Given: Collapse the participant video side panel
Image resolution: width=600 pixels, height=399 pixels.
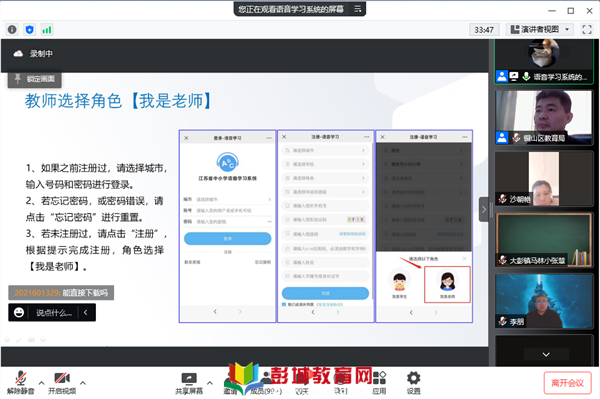Looking at the screenshot, I should click(484, 209).
